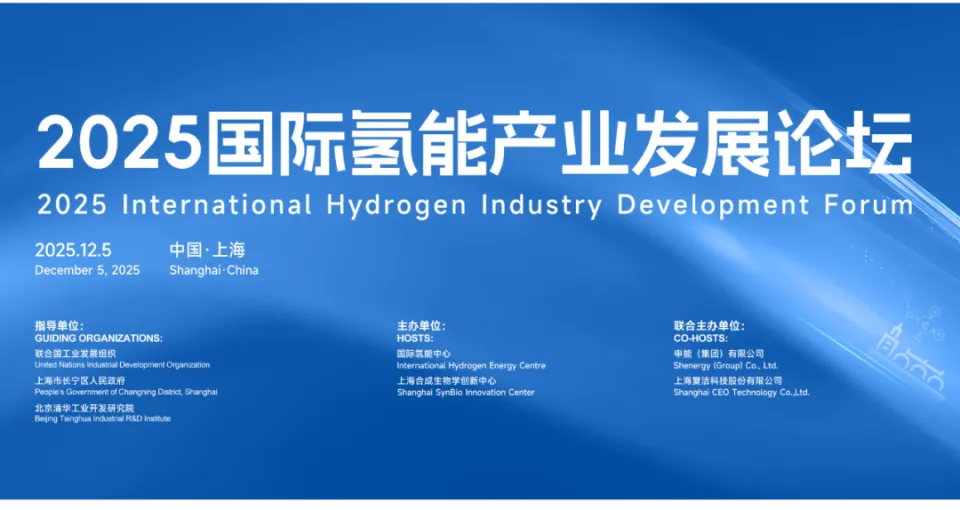Click People's Government of Changning District, Shanghai
Screen dimensions: 960x510
(x=126, y=392)
